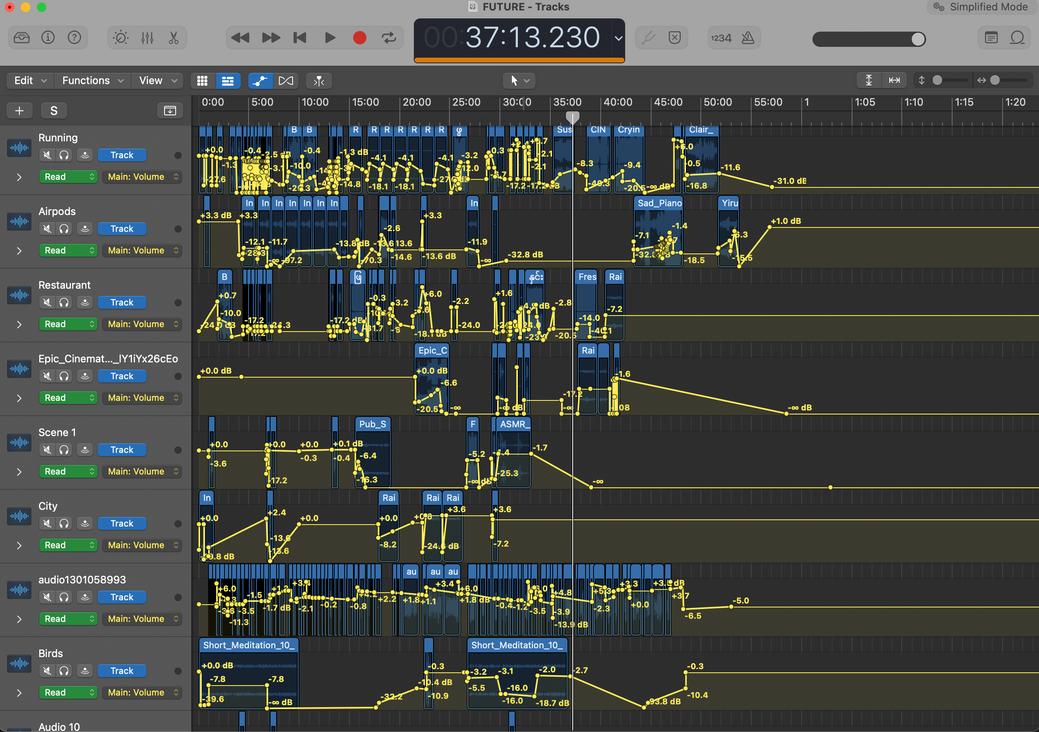Image resolution: width=1039 pixels, height=732 pixels.
Task: Click the Solo clear X icon
Action: pyautogui.click(x=675, y=38)
